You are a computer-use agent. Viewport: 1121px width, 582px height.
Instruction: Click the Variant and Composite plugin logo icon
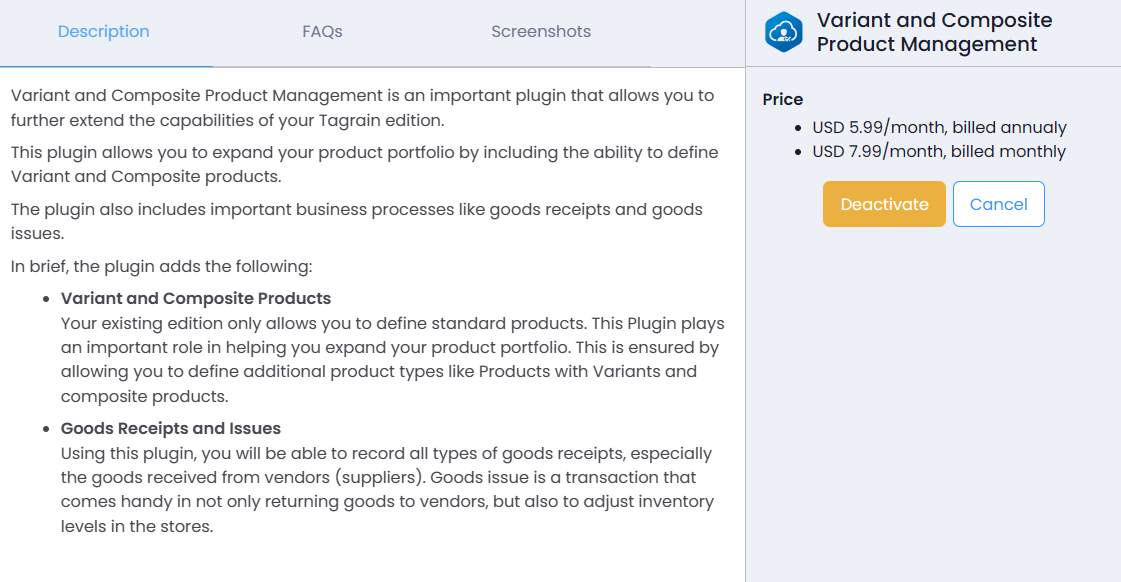click(x=784, y=32)
